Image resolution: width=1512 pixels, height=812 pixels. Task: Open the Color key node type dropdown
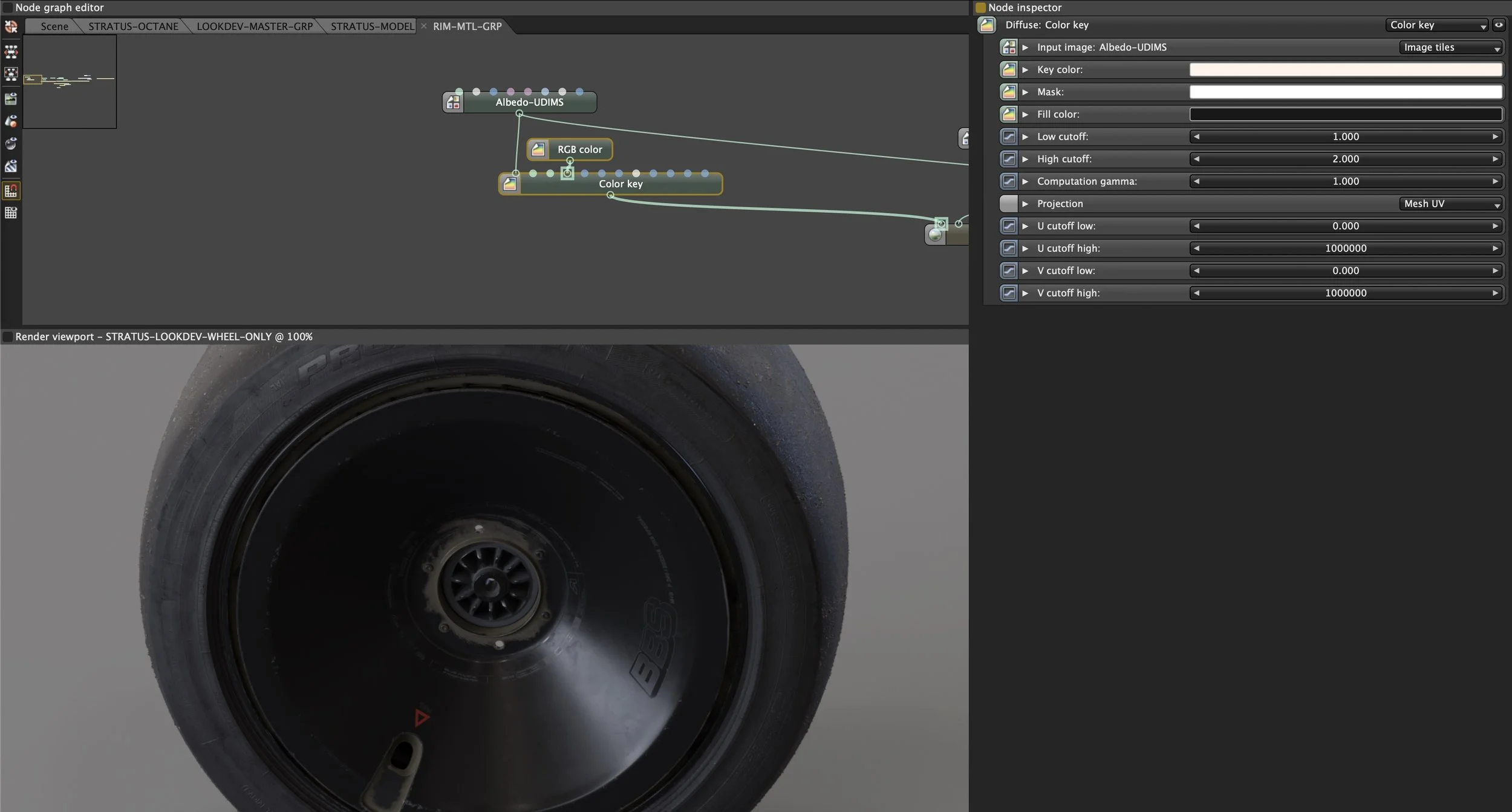coord(1436,25)
